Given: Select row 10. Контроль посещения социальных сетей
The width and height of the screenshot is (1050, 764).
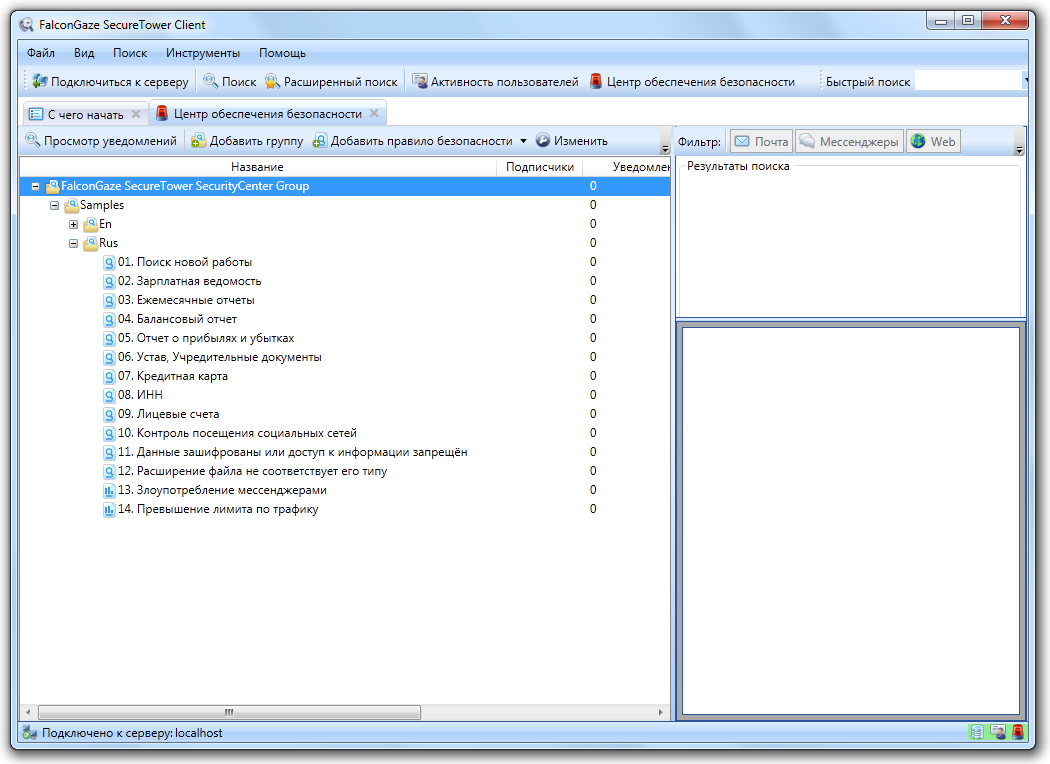Looking at the screenshot, I should pyautogui.click(x=345, y=433).
